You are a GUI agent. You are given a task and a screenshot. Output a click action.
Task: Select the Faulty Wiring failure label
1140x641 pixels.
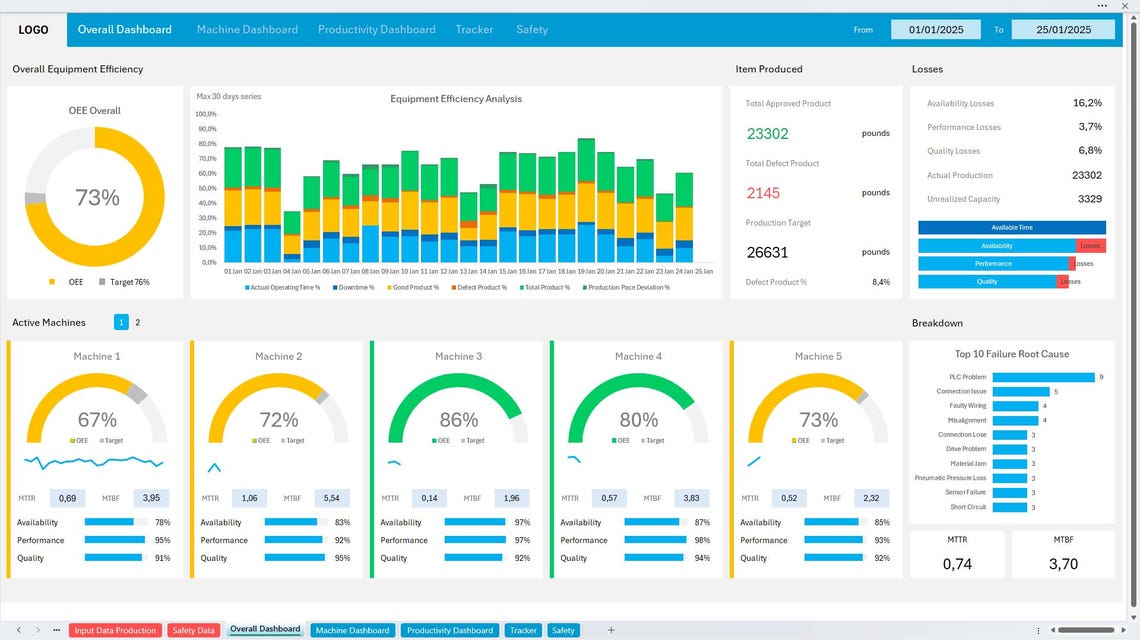968,406
